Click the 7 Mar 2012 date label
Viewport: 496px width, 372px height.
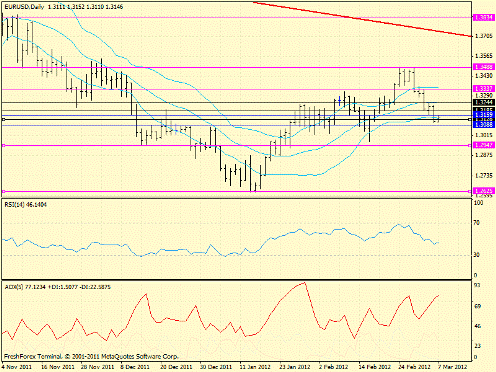click(x=452, y=367)
